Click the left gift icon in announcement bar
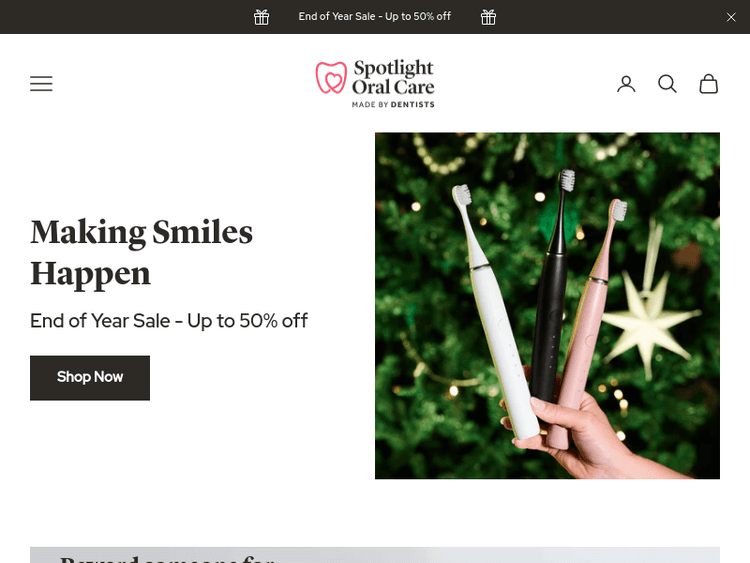 coord(261,17)
